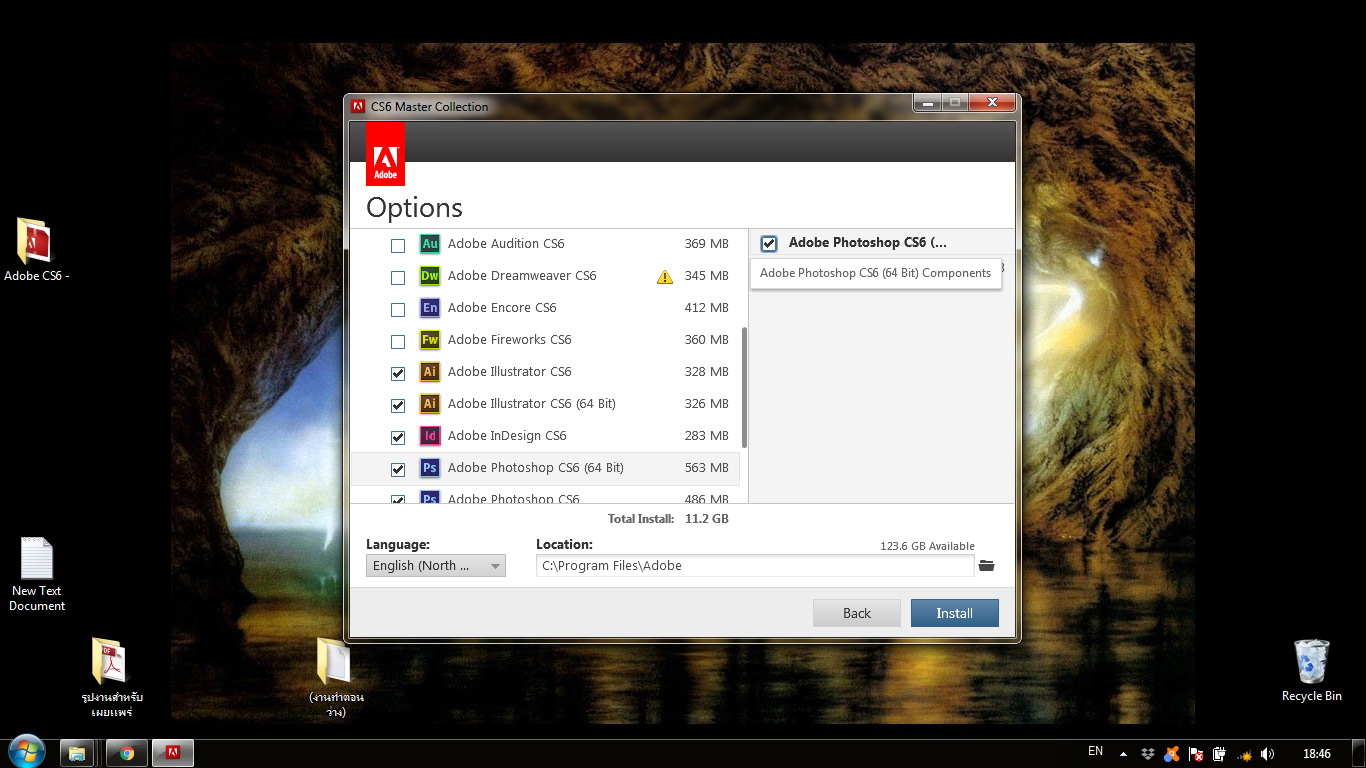Click the Ai icon for Illustrator CS6
The image size is (1366, 768).
429,372
